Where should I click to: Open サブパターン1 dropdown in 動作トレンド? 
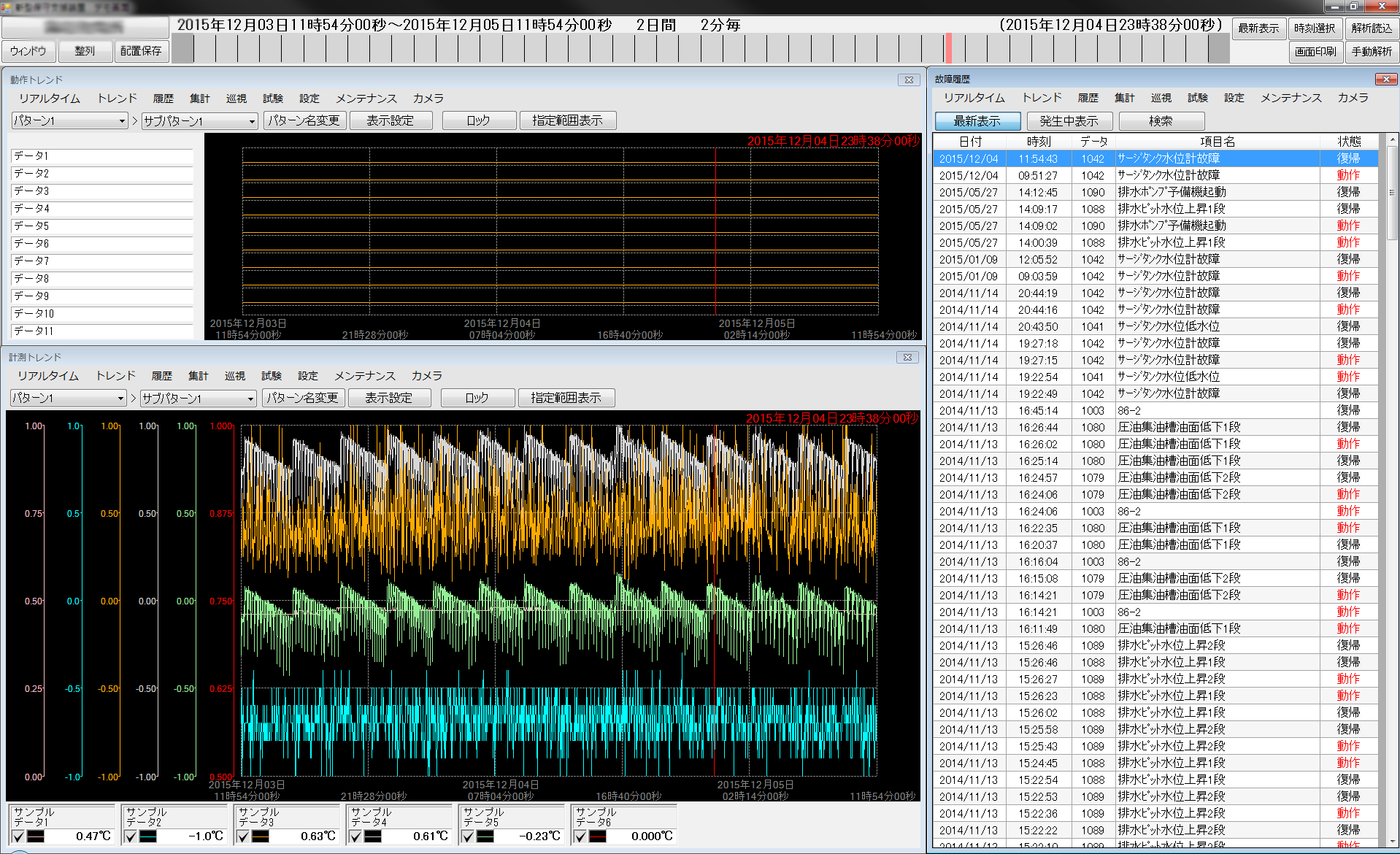[x=199, y=120]
